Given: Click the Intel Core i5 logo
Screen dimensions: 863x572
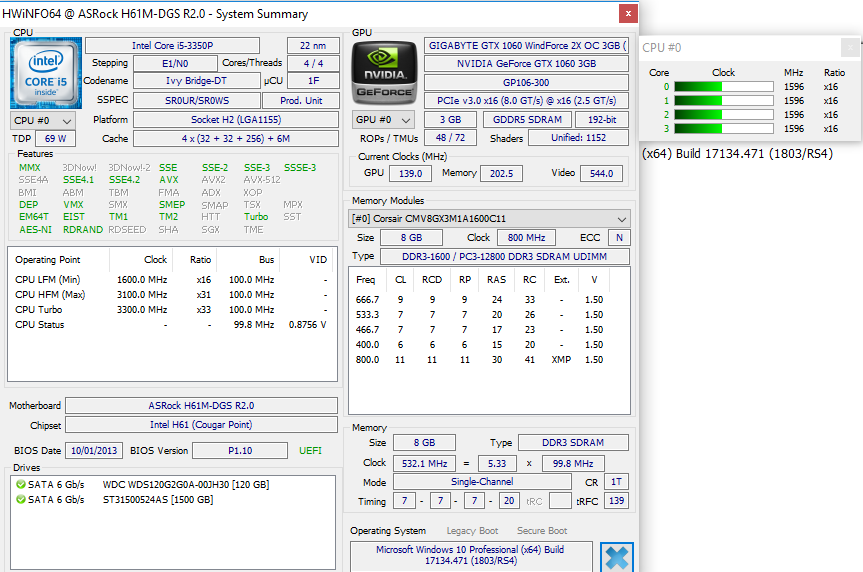Looking at the screenshot, I should click(x=46, y=73).
